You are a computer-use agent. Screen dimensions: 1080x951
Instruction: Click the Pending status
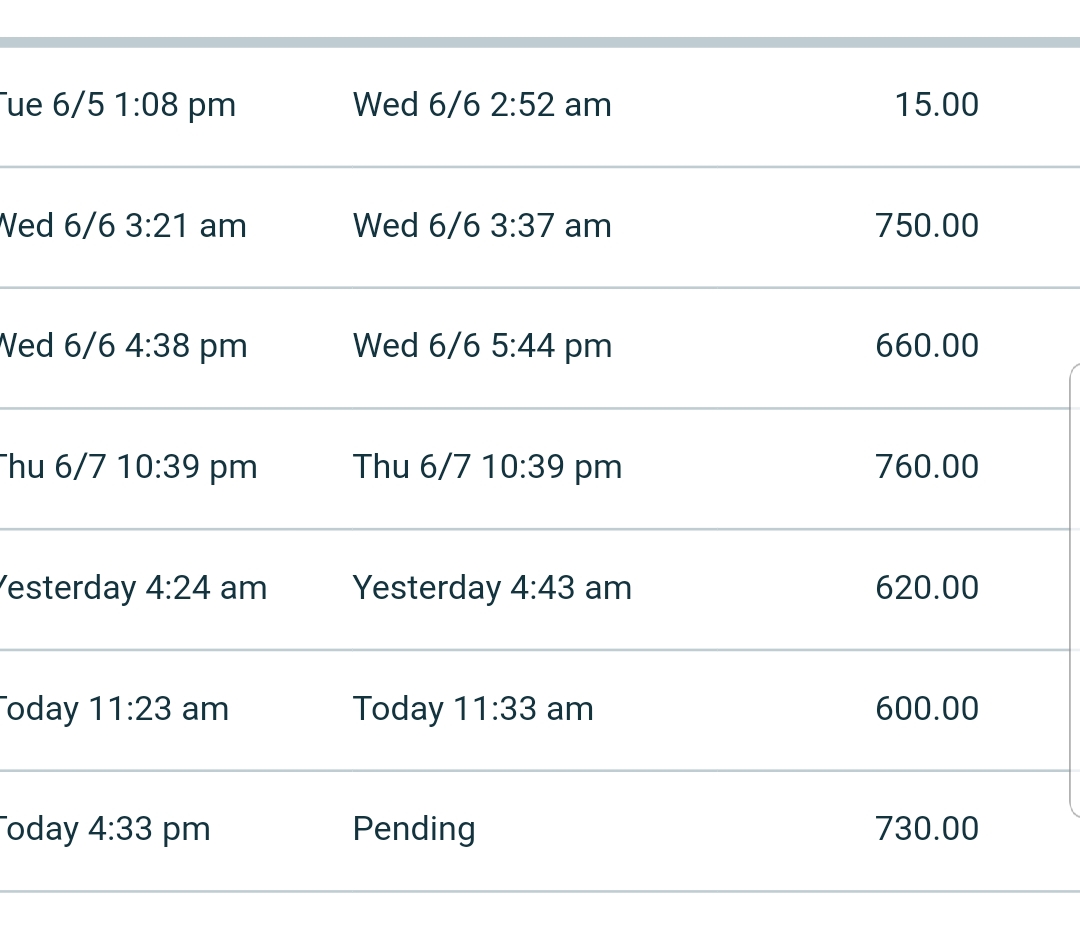click(x=414, y=830)
